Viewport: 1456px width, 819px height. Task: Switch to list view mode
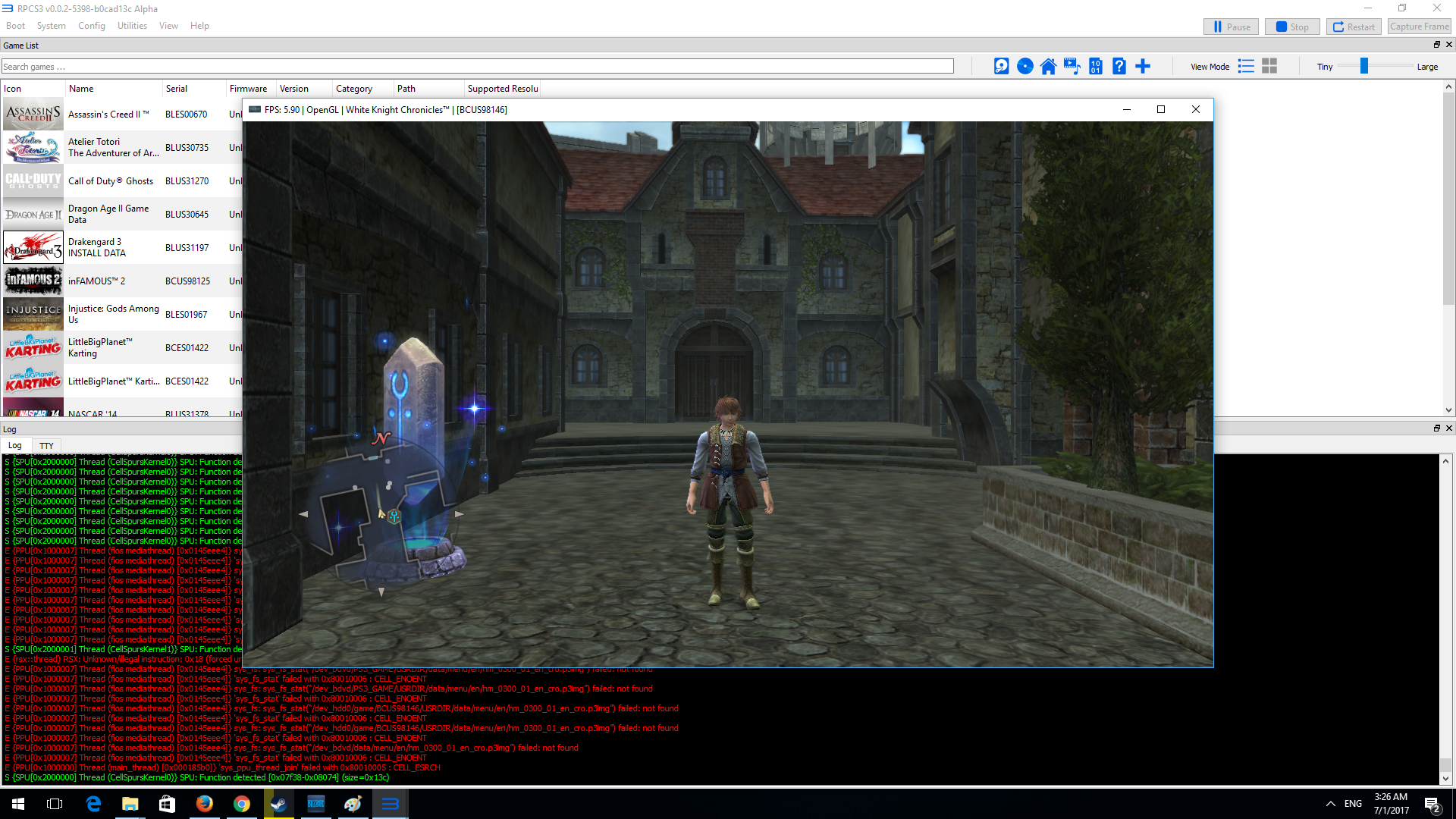(x=1246, y=67)
